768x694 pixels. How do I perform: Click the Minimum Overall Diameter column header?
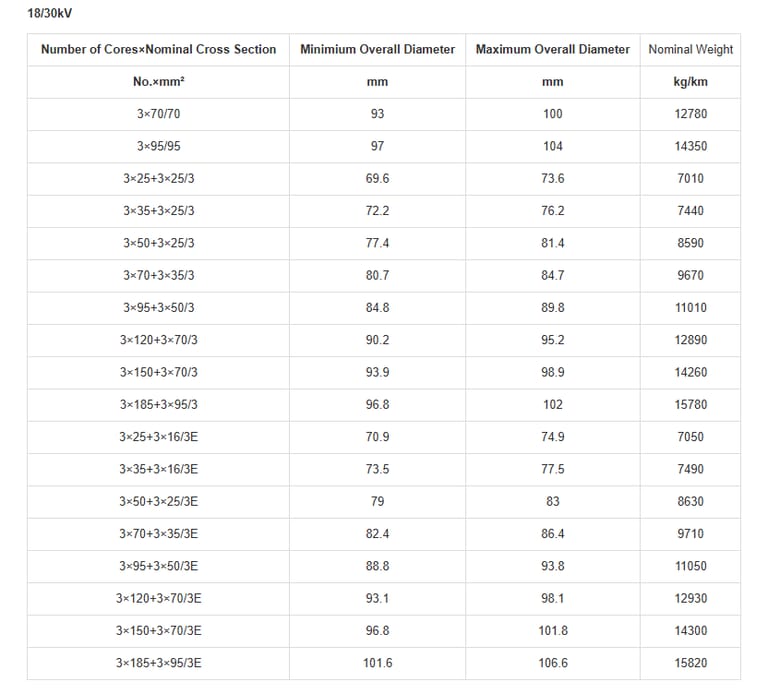377,49
